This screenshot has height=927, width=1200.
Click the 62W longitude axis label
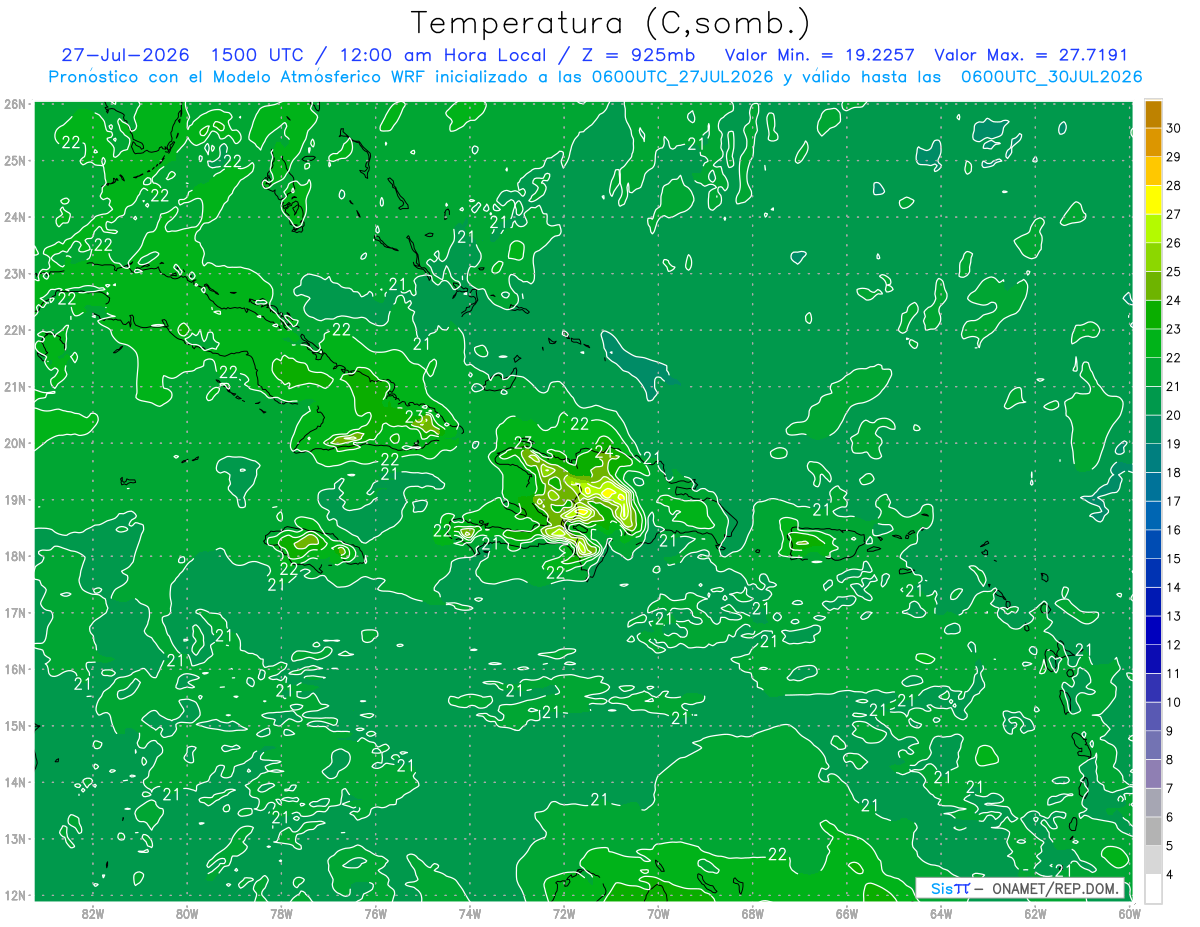coord(1035,913)
